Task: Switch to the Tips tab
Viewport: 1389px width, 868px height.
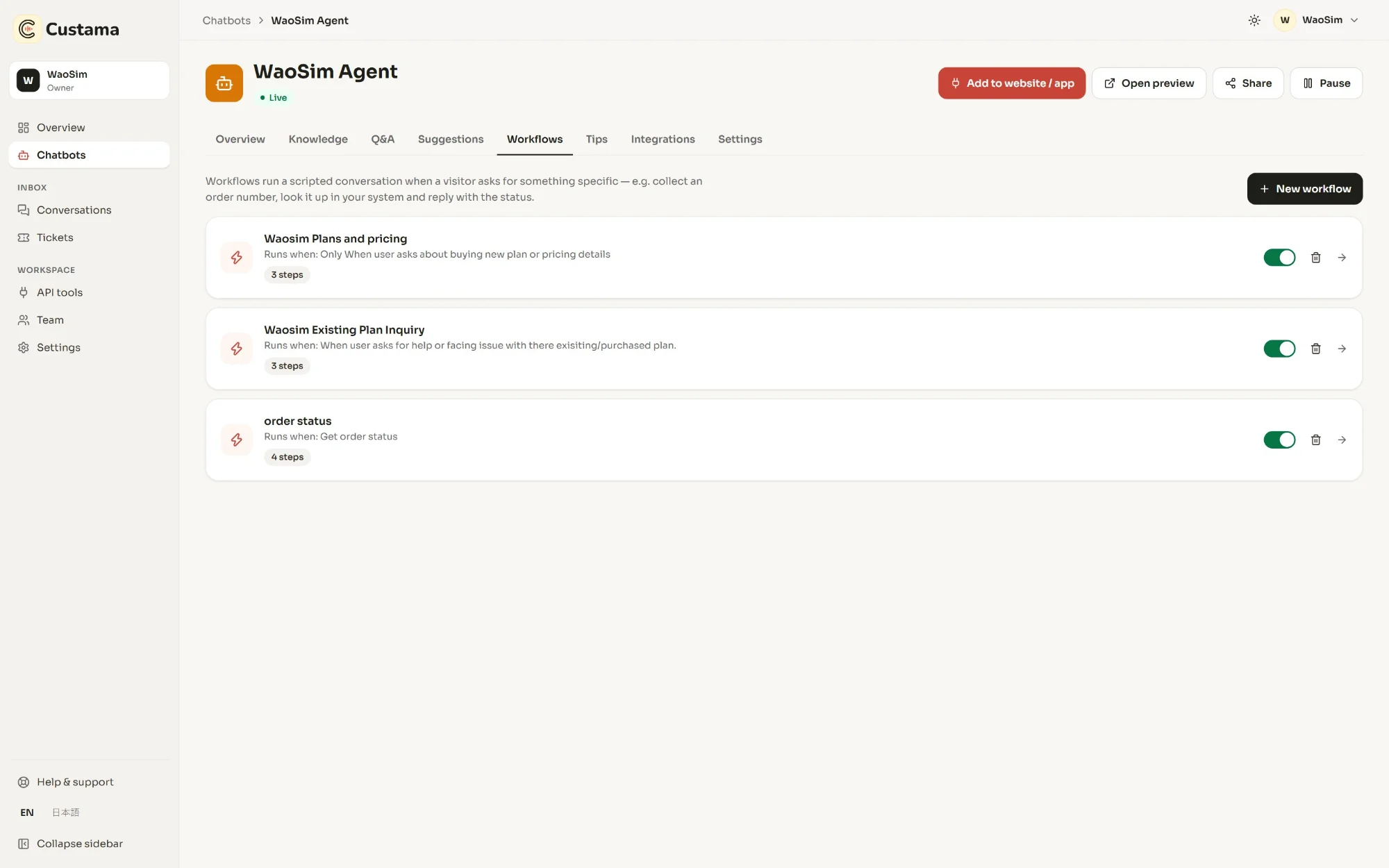Action: 597,140
